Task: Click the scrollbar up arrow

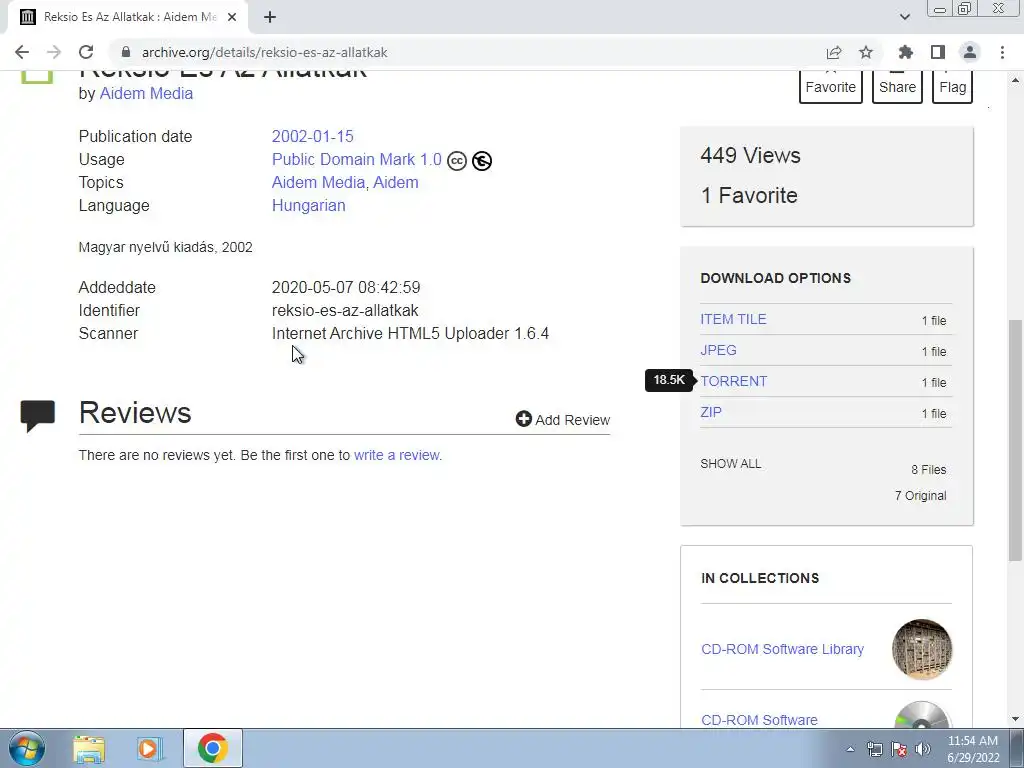Action: click(1015, 80)
